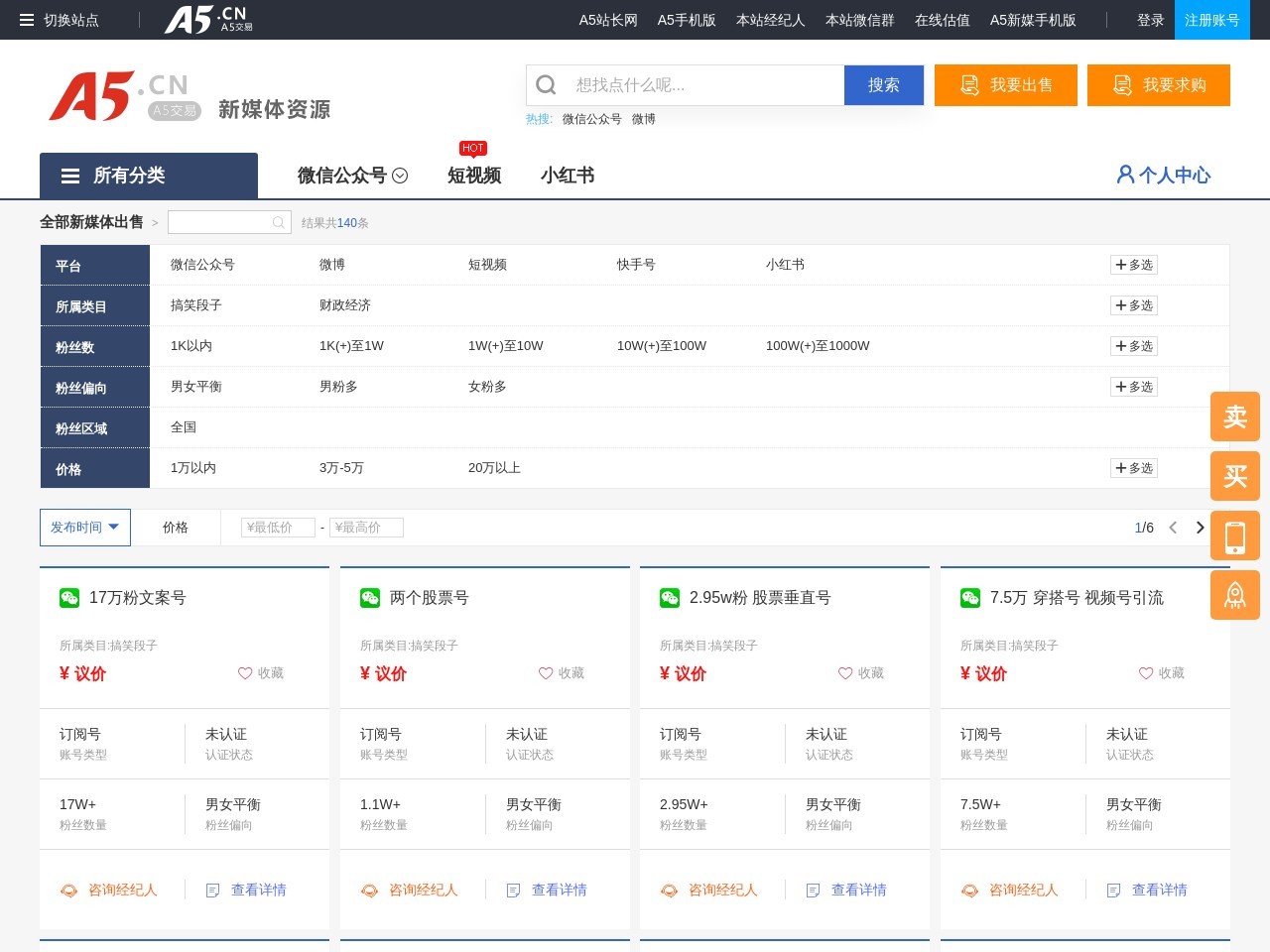
Task: Open the 发布时间 sort dropdown
Action: coord(84,527)
